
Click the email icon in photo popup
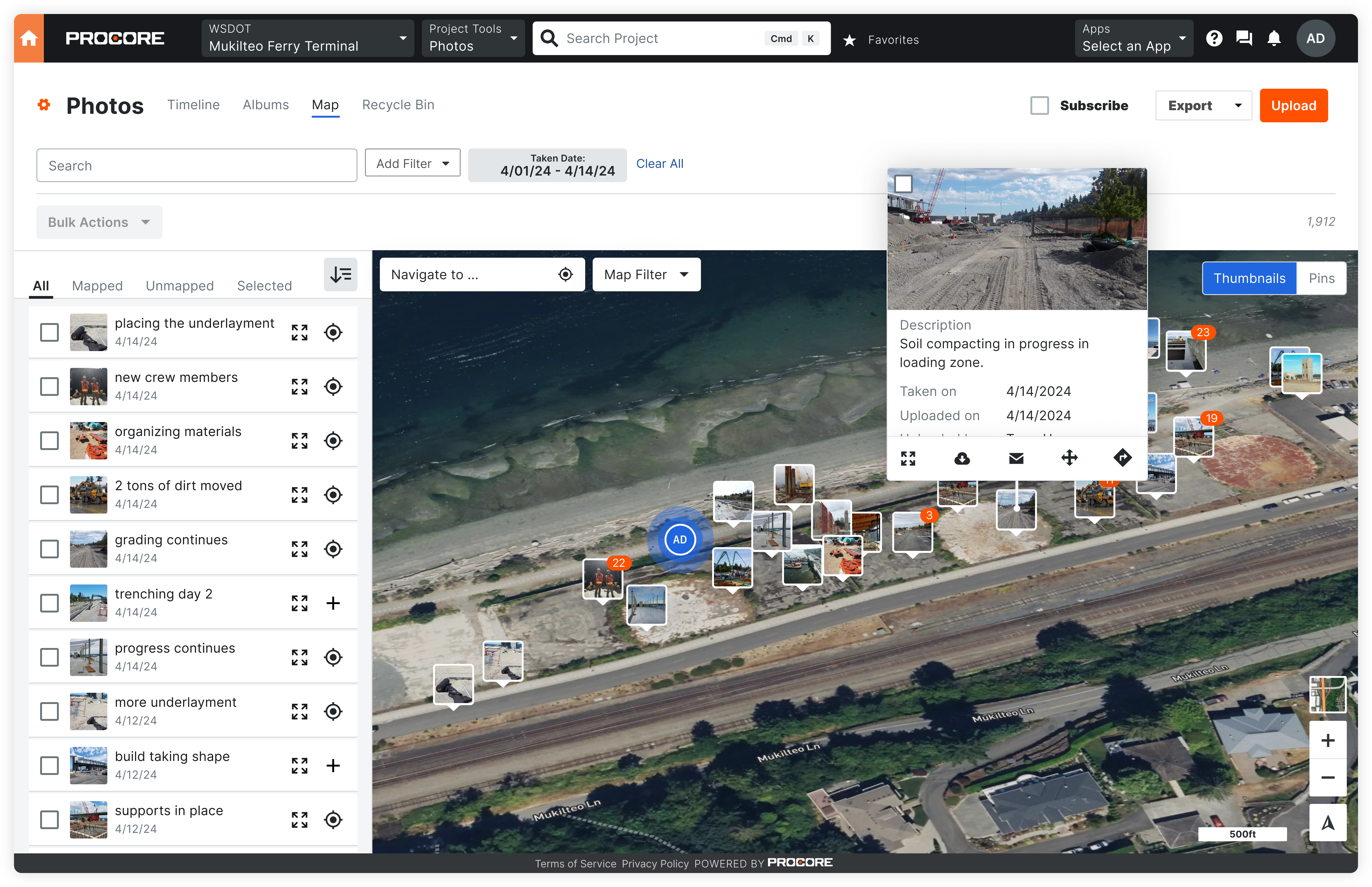point(1016,458)
